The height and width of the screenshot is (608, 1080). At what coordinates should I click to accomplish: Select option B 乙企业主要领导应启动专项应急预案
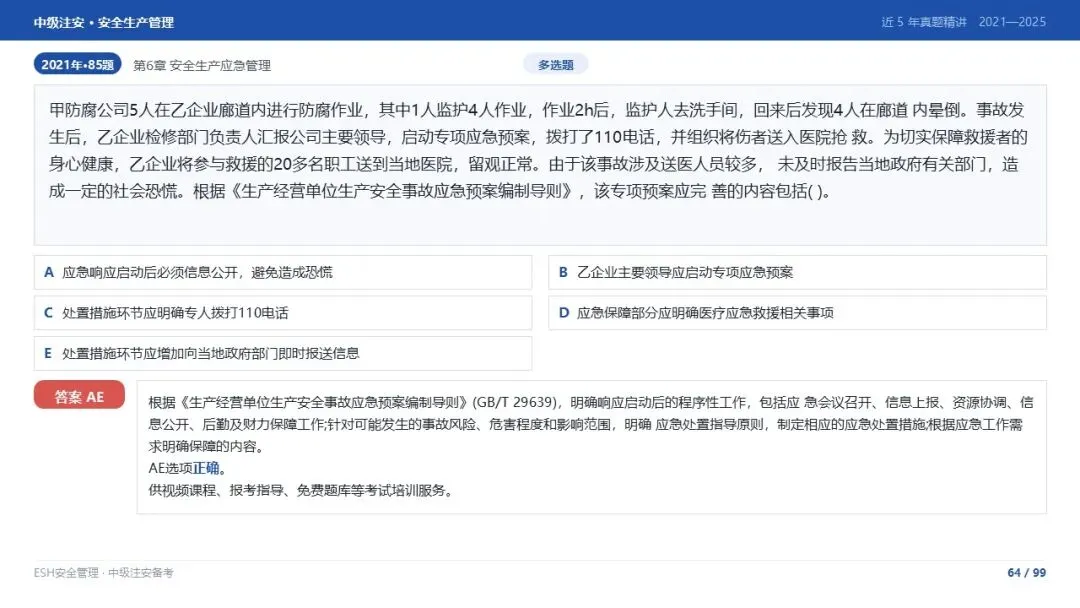(x=797, y=273)
